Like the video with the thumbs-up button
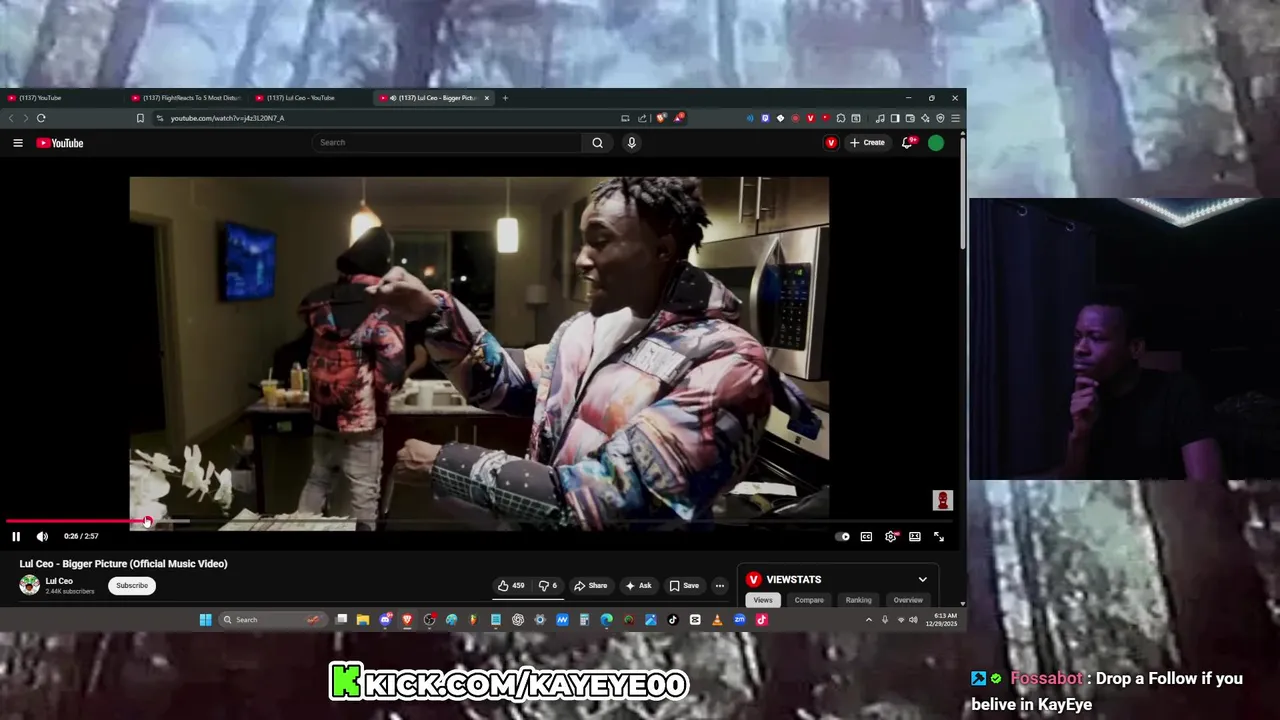1280x720 pixels. [511, 586]
